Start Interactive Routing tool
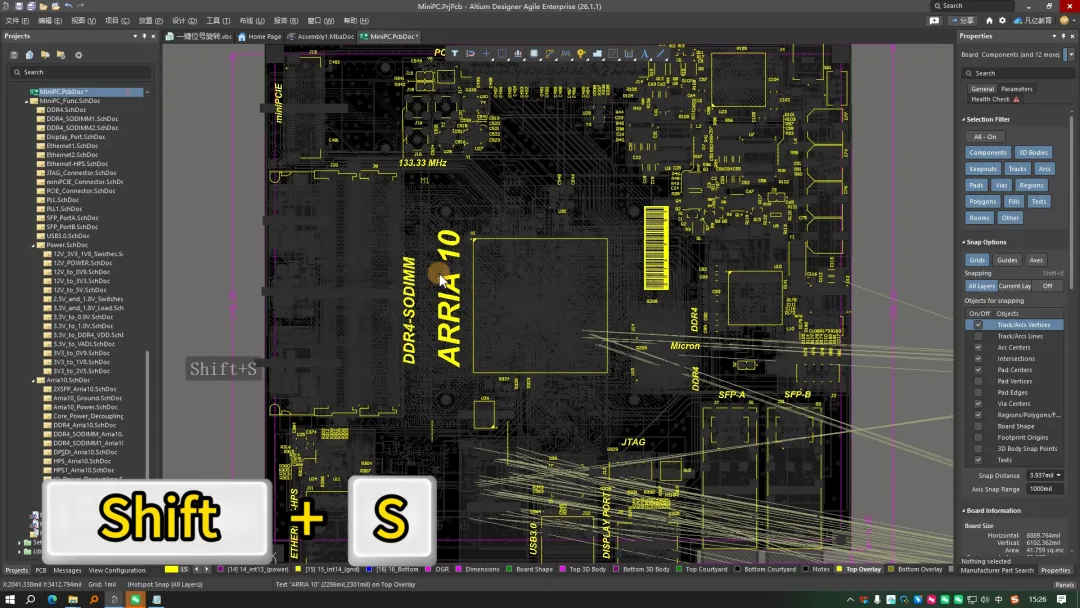 [x=550, y=53]
